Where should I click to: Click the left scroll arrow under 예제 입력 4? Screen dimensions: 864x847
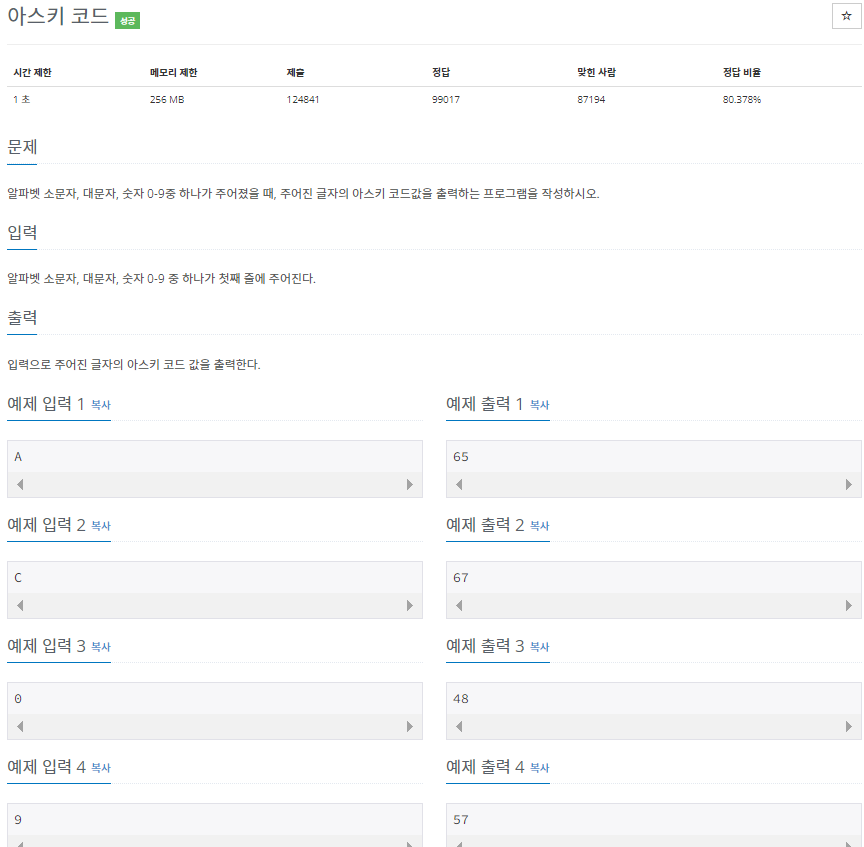(18, 846)
